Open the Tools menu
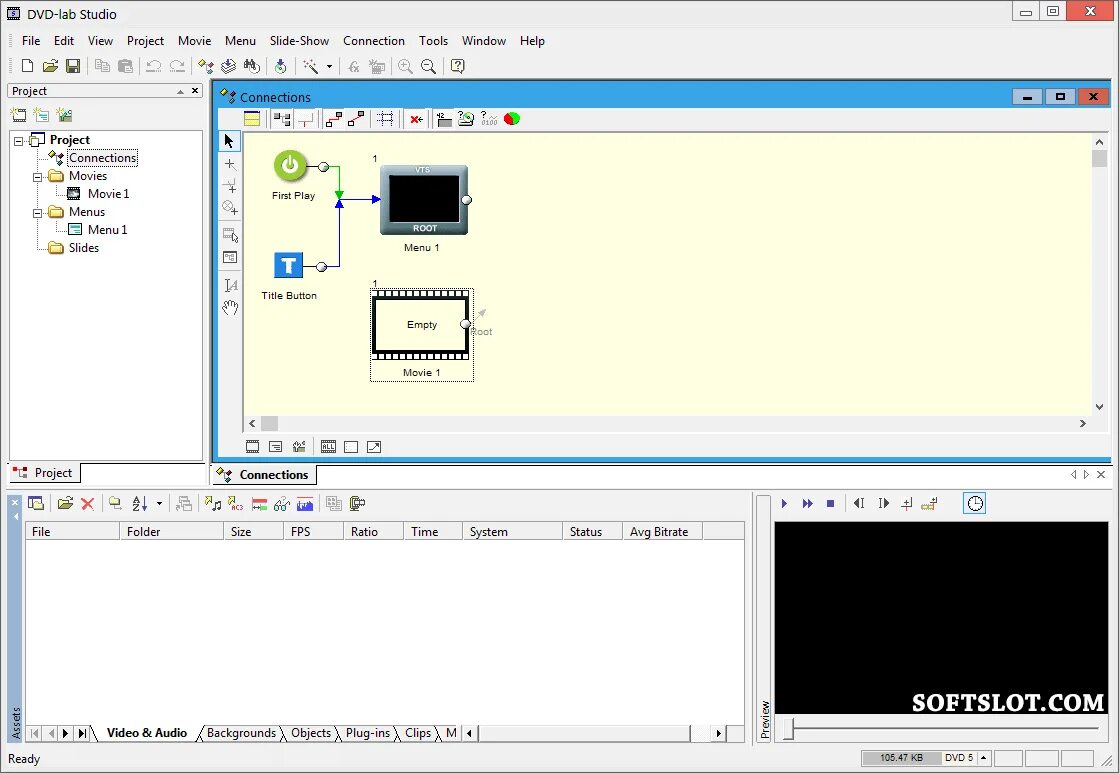The image size is (1119, 773). click(433, 41)
